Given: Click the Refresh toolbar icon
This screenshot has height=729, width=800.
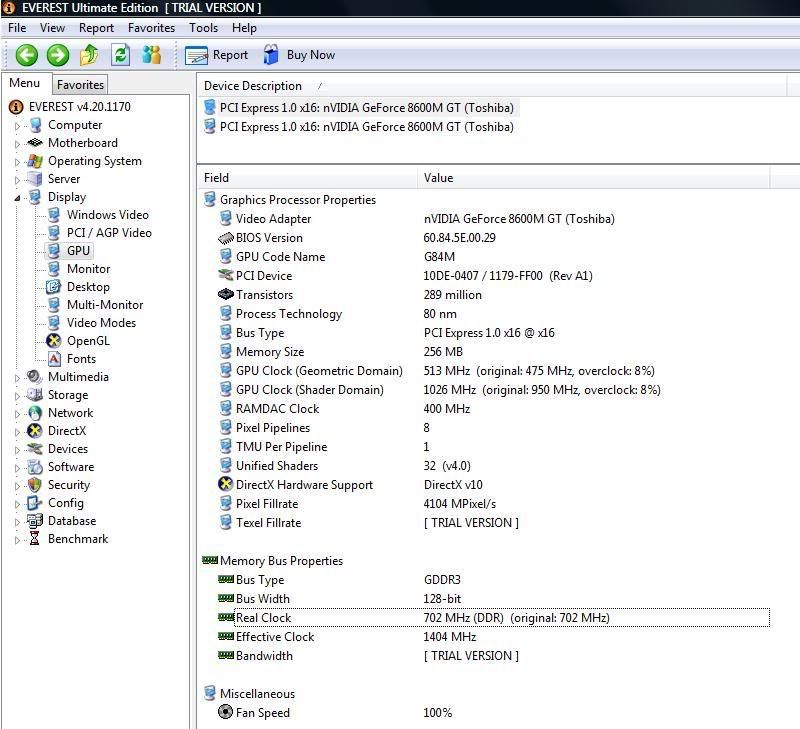Looking at the screenshot, I should [121, 55].
